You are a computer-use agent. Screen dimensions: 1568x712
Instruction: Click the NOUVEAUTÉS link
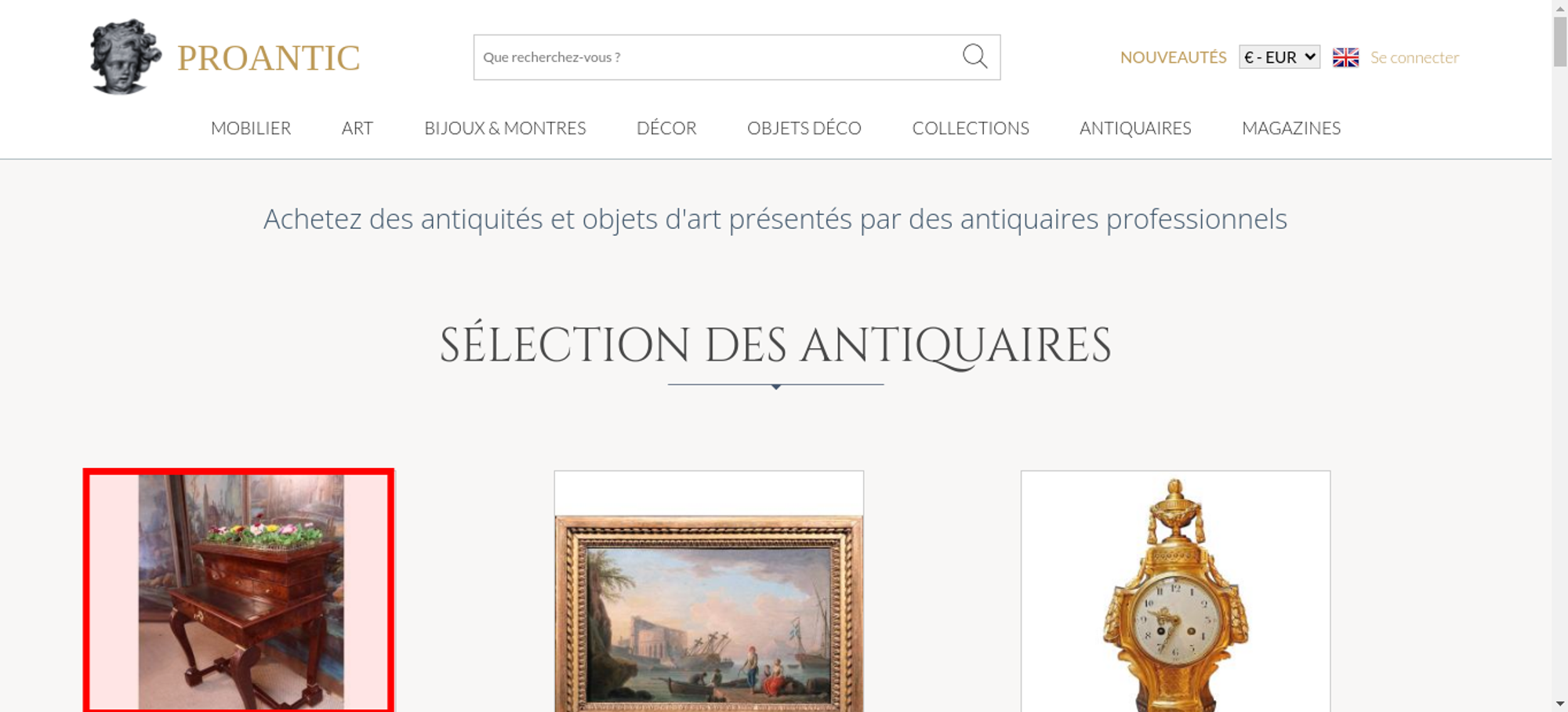1173,57
